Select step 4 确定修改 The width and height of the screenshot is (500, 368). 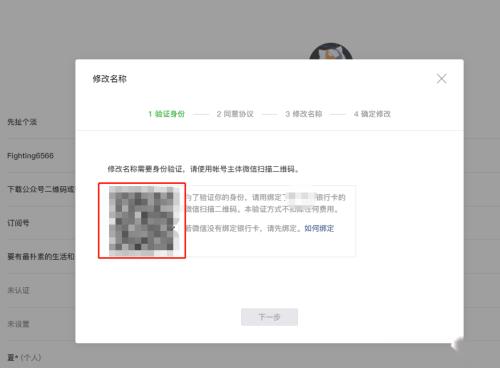point(372,114)
